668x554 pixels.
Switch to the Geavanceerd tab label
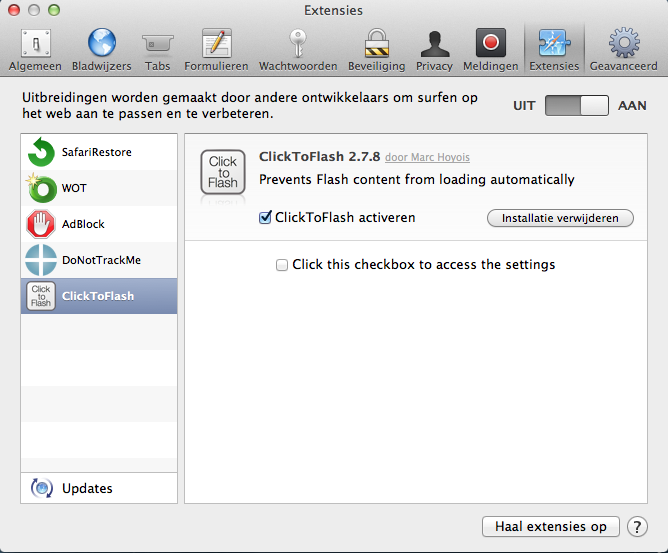[x=624, y=66]
